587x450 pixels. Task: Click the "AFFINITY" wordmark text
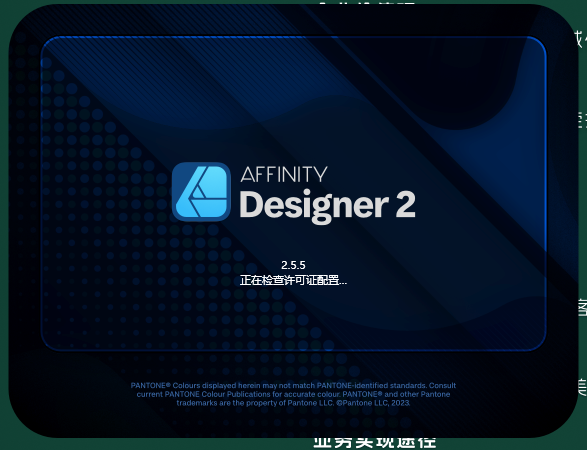284,174
